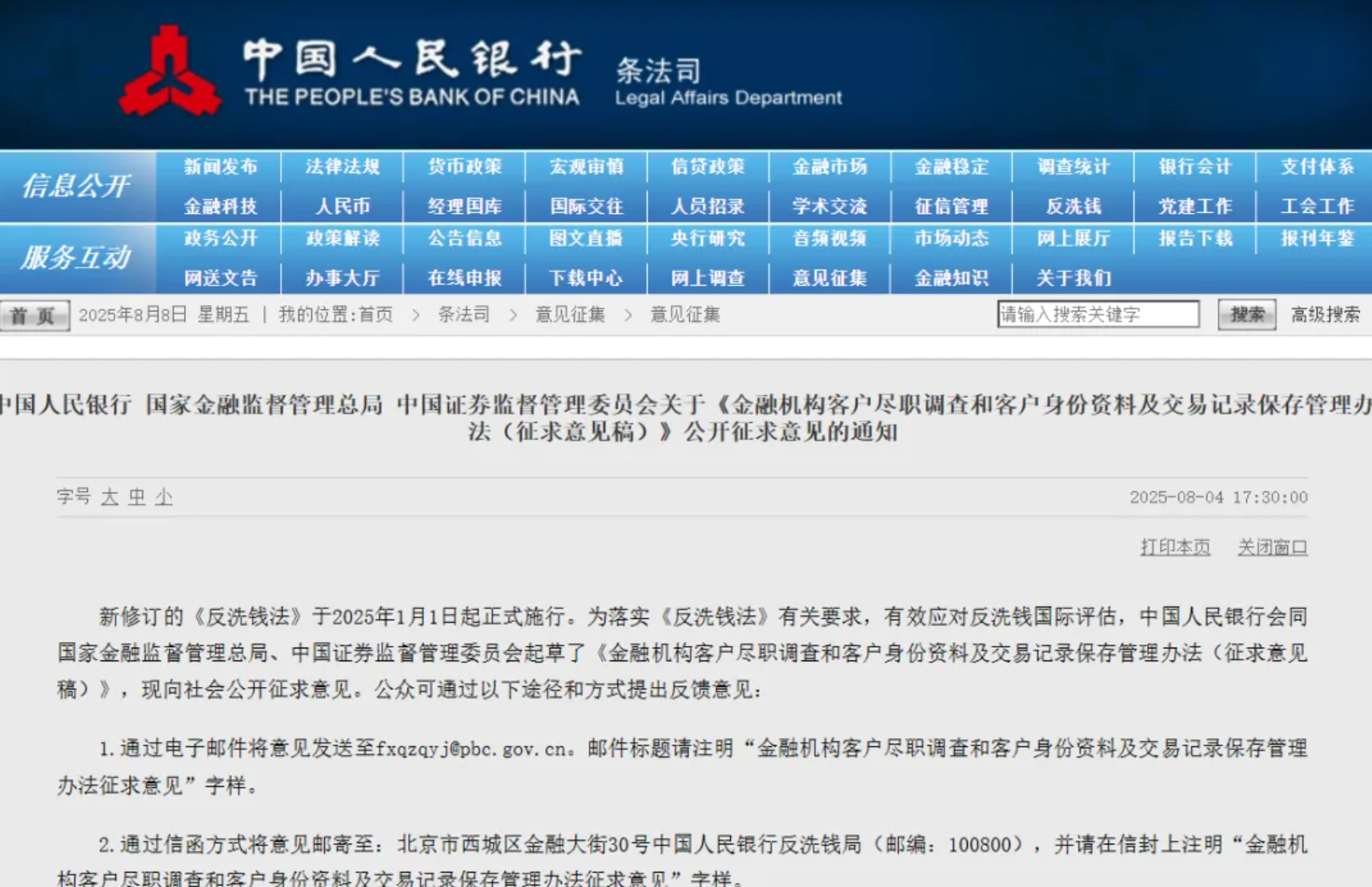Open 图文直播 link

[x=586, y=239]
